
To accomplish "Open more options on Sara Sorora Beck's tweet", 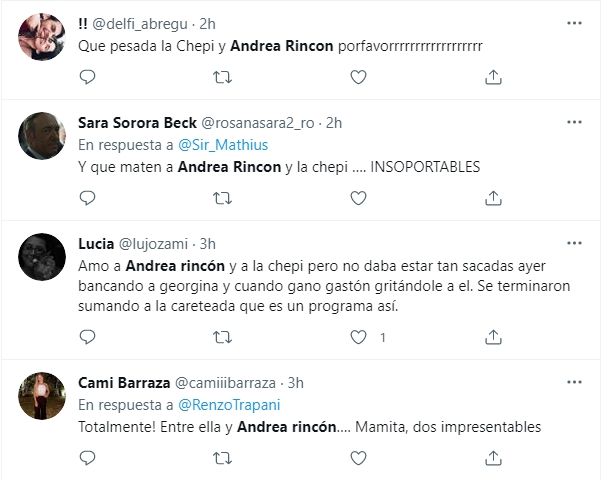I will click(x=574, y=122).
